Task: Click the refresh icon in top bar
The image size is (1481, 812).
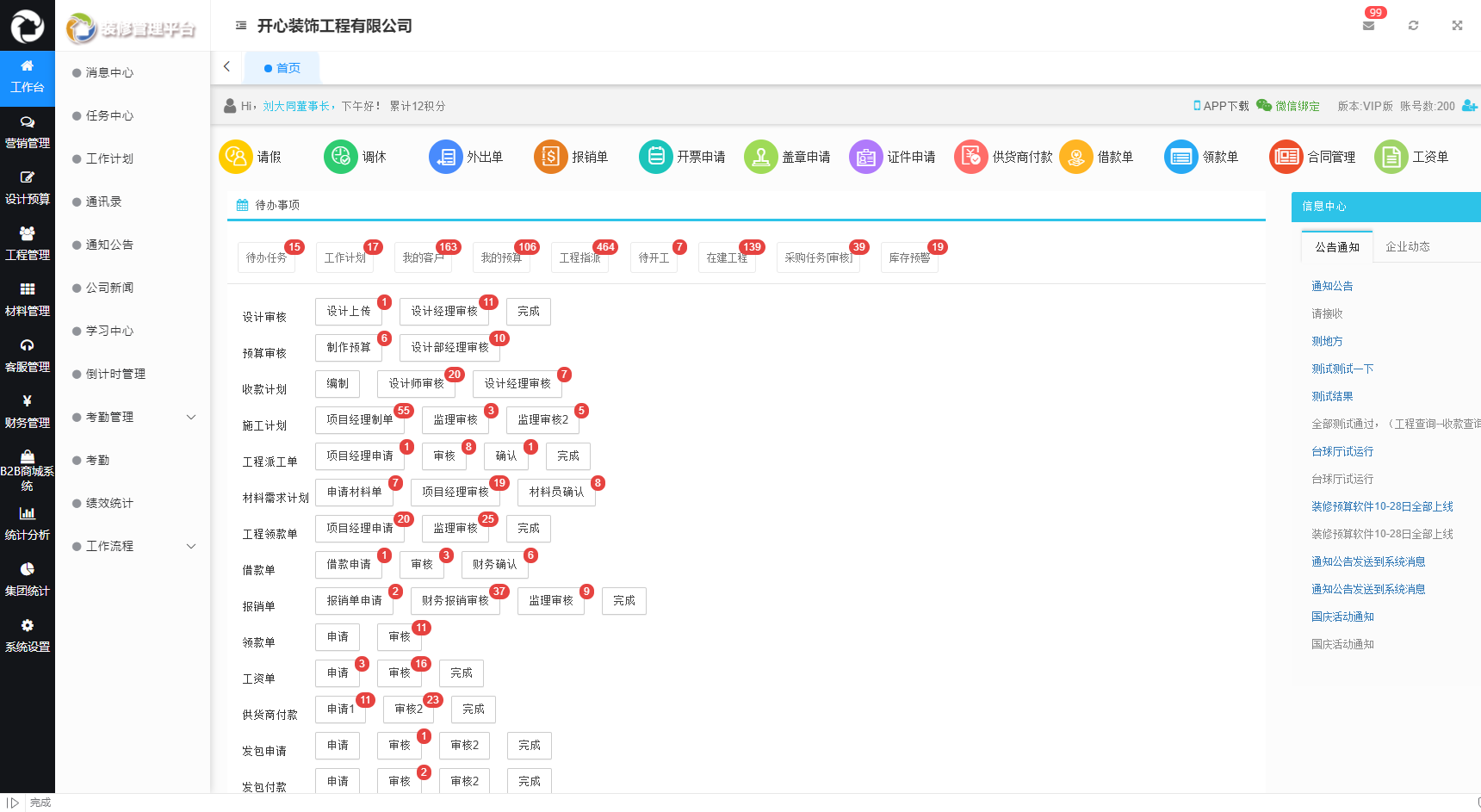Action: (x=1413, y=26)
